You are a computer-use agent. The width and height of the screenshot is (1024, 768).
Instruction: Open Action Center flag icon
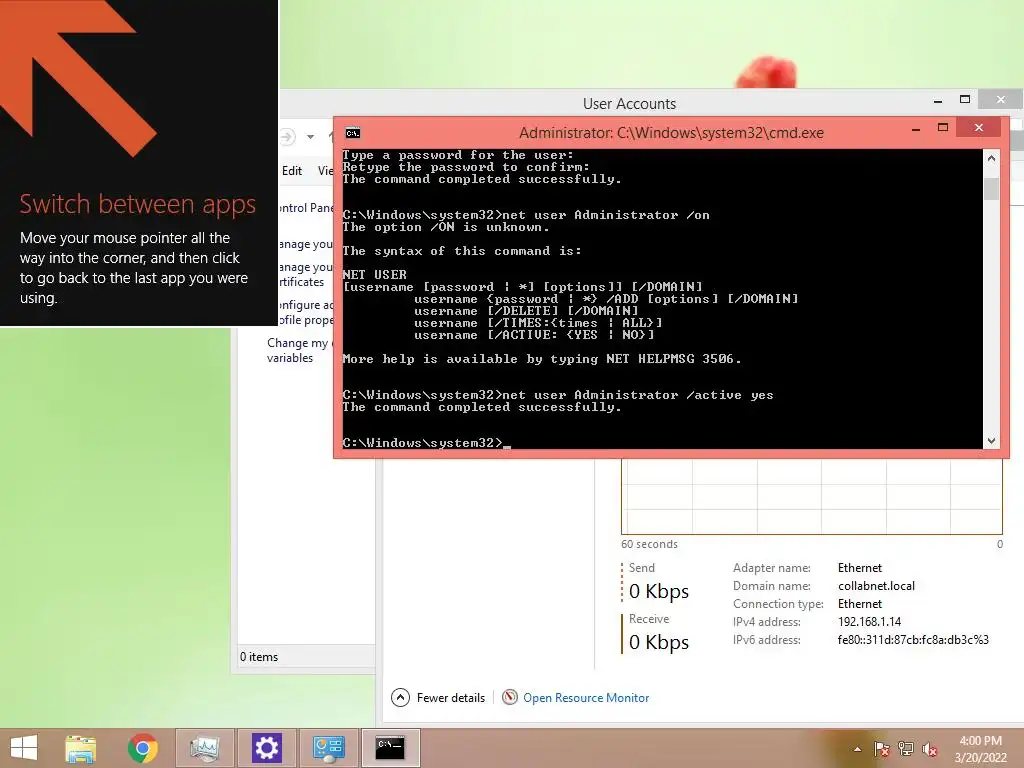[882, 749]
